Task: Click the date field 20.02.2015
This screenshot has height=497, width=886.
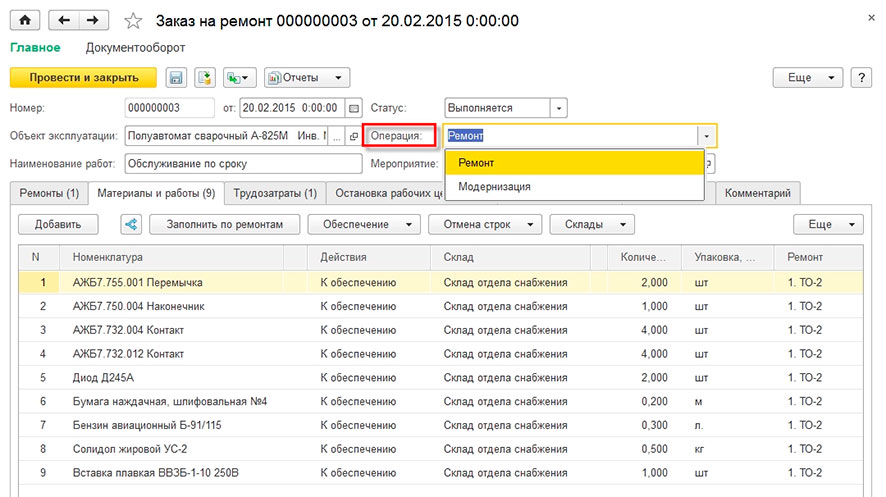Action: [293, 108]
